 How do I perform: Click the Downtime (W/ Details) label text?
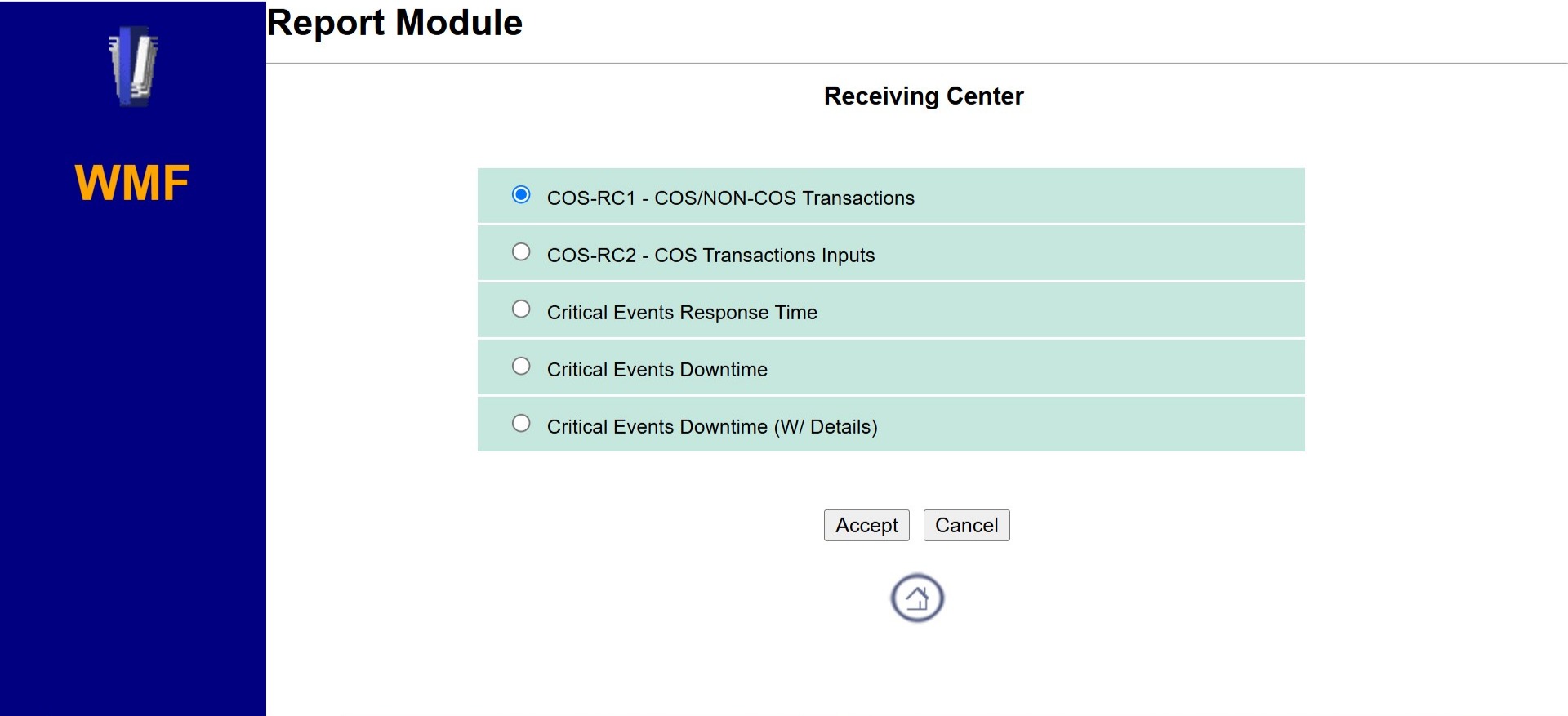(x=778, y=427)
